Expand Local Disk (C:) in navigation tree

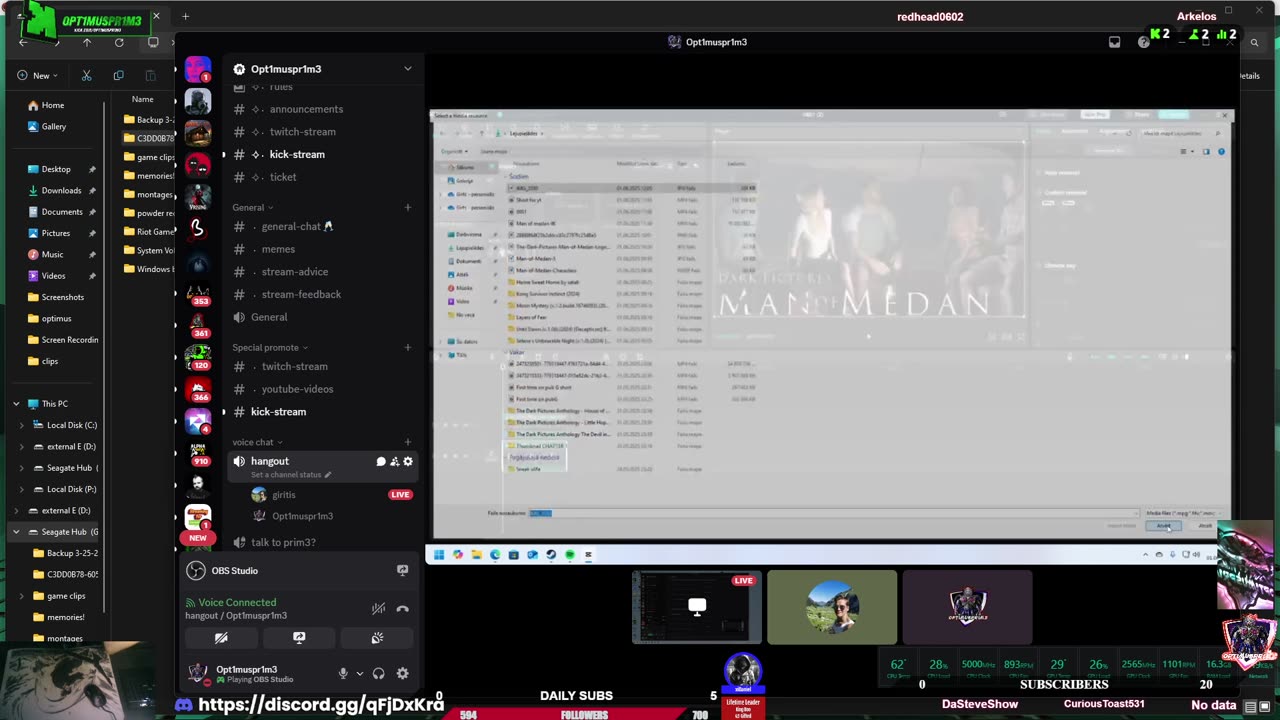[22, 425]
